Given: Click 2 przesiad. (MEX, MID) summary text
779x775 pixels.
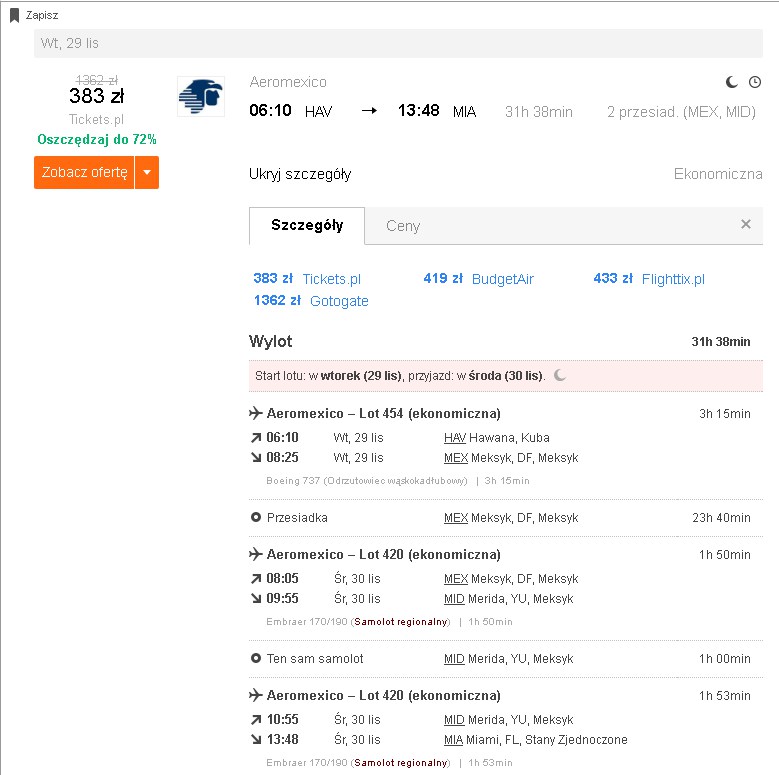Looking at the screenshot, I should pyautogui.click(x=681, y=112).
